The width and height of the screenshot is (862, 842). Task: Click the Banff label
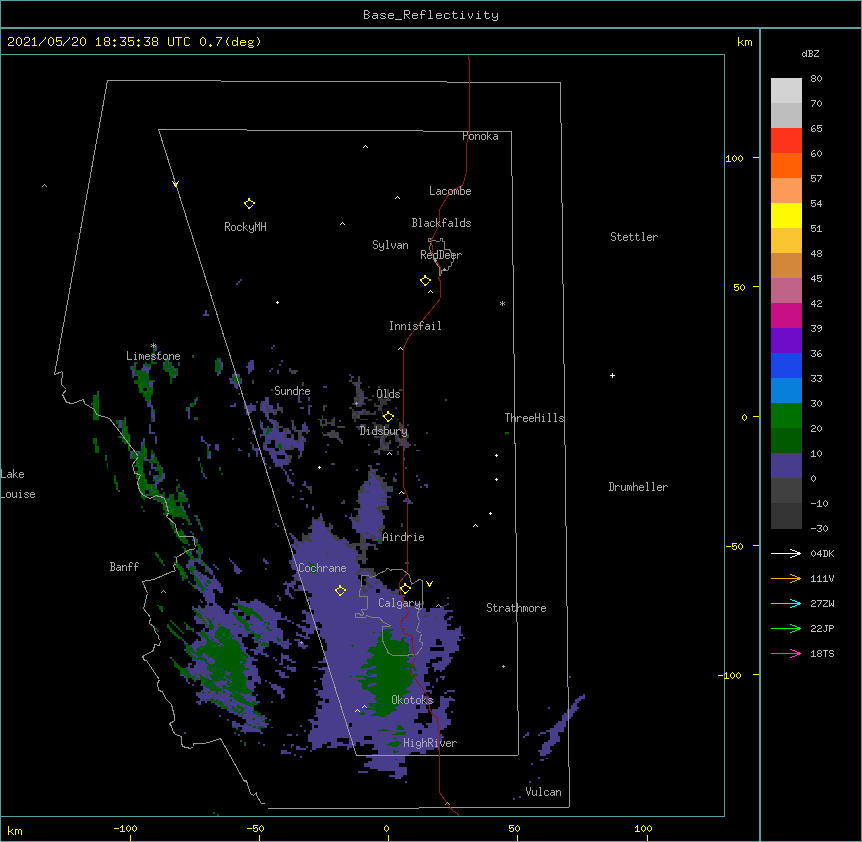(124, 567)
